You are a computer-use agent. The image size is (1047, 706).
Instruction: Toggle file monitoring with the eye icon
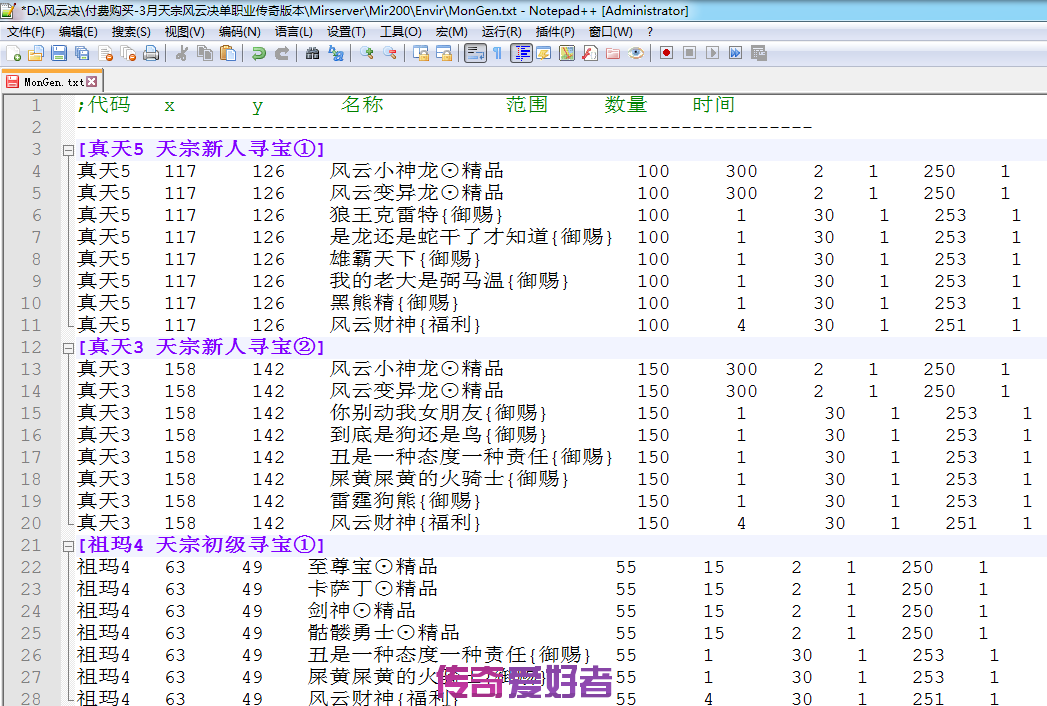[x=636, y=53]
